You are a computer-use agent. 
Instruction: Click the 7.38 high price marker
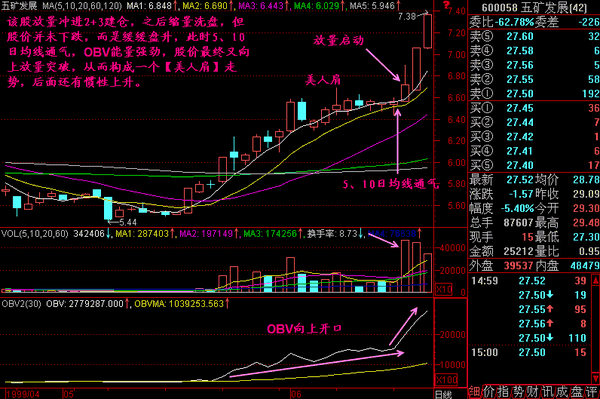[406, 16]
